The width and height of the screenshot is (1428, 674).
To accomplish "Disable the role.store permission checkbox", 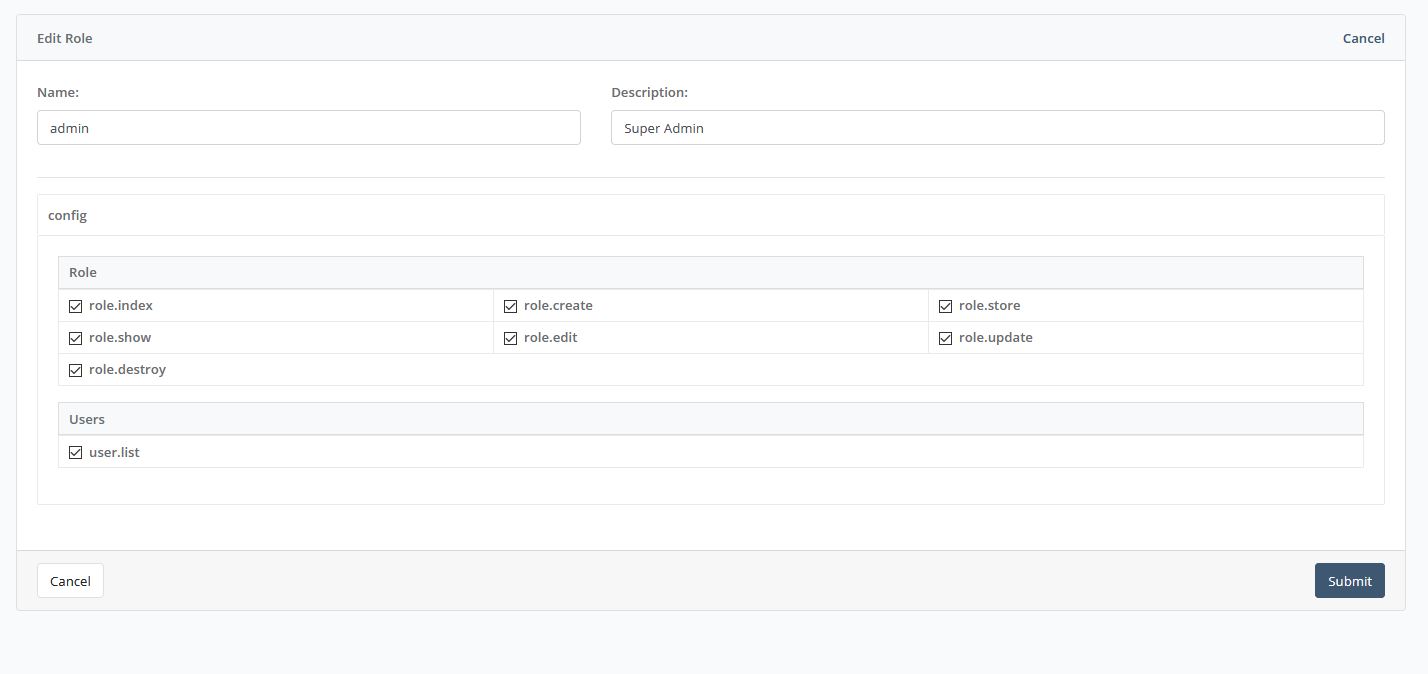I will pyautogui.click(x=945, y=306).
